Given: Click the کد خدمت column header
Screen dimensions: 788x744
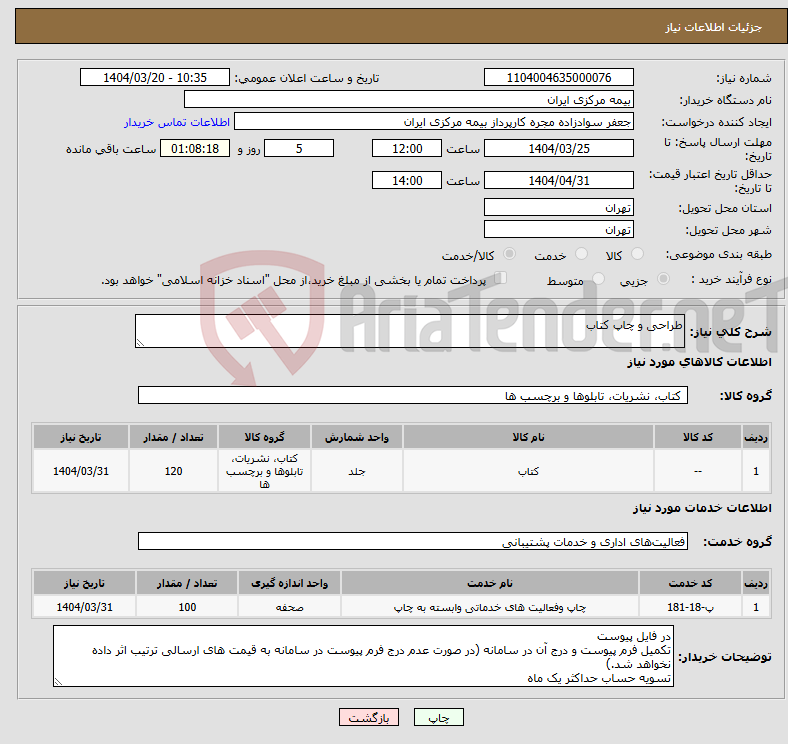Looking at the screenshot, I should point(691,583).
